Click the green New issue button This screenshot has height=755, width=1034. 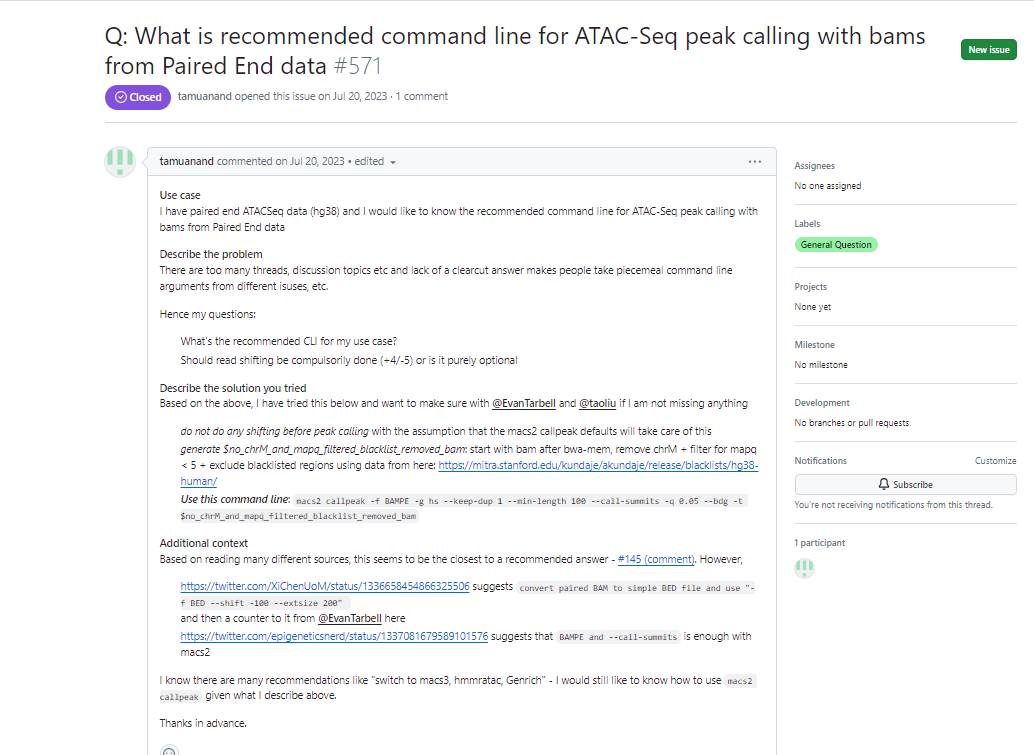(x=988, y=50)
